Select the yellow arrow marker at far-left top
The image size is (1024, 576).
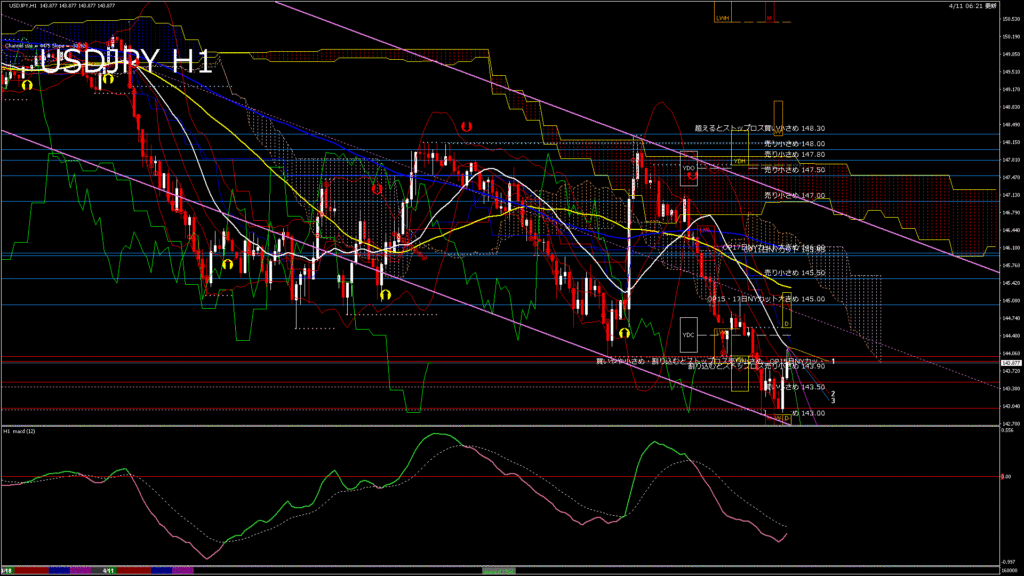pyautogui.click(x=27, y=85)
